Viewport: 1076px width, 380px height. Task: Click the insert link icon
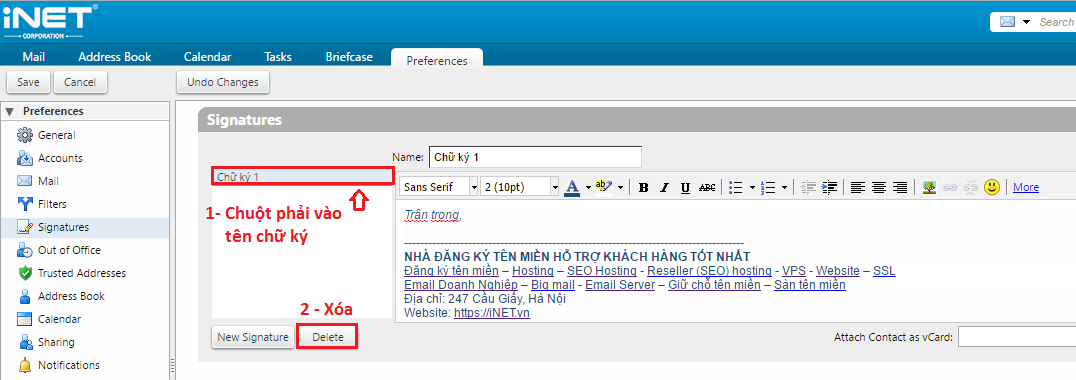(x=950, y=187)
